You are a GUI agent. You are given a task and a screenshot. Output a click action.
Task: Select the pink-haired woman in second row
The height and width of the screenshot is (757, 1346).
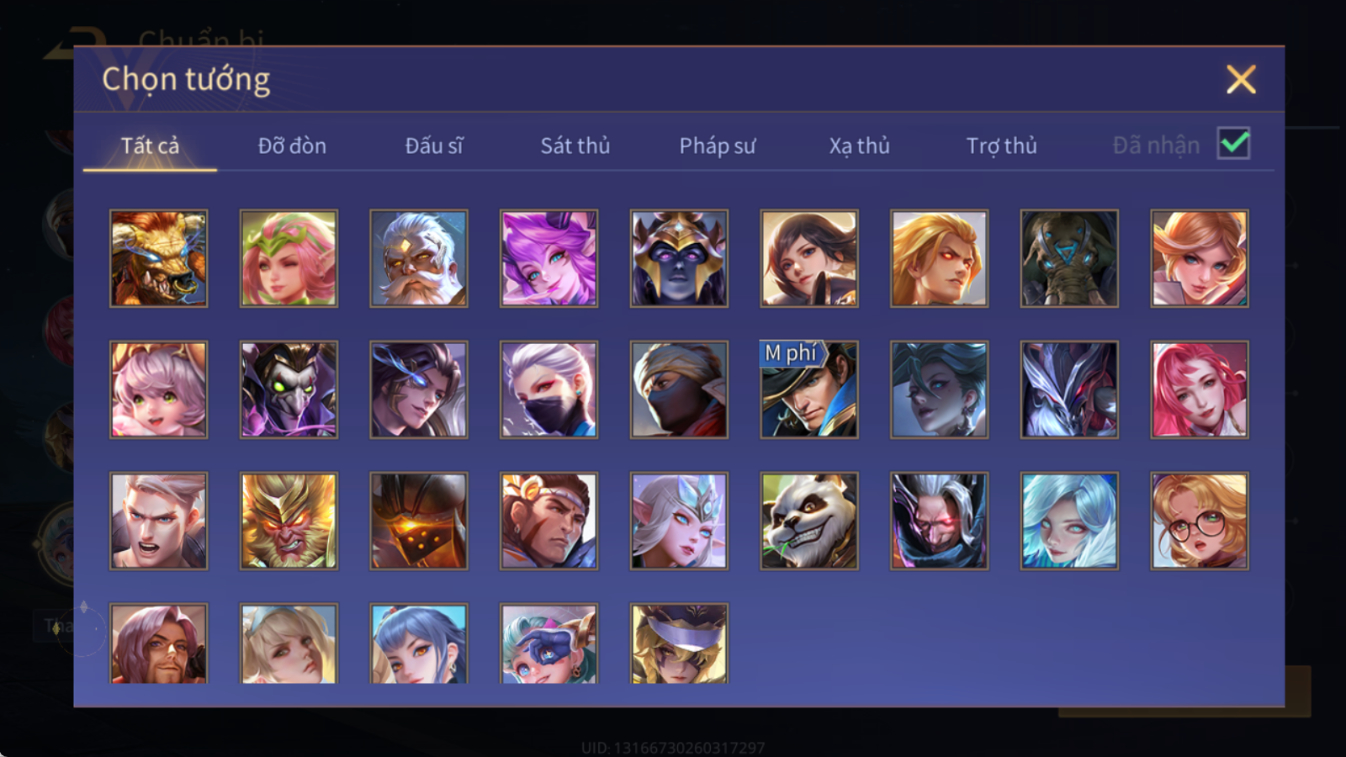pyautogui.click(x=1199, y=390)
